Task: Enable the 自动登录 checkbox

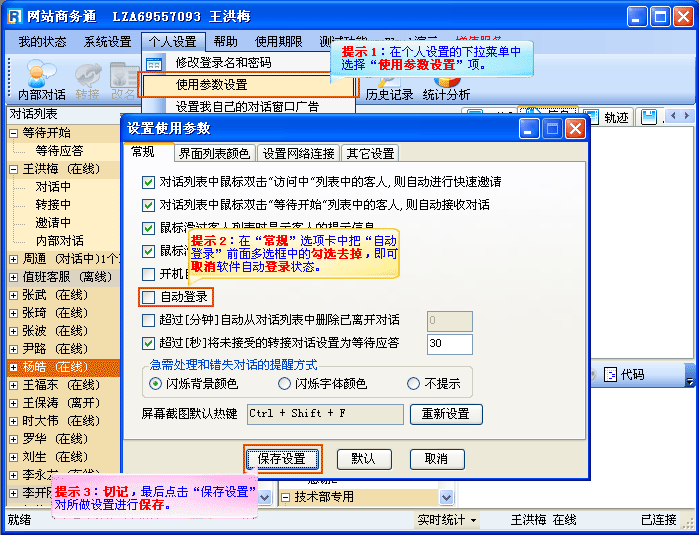Action: pos(149,297)
